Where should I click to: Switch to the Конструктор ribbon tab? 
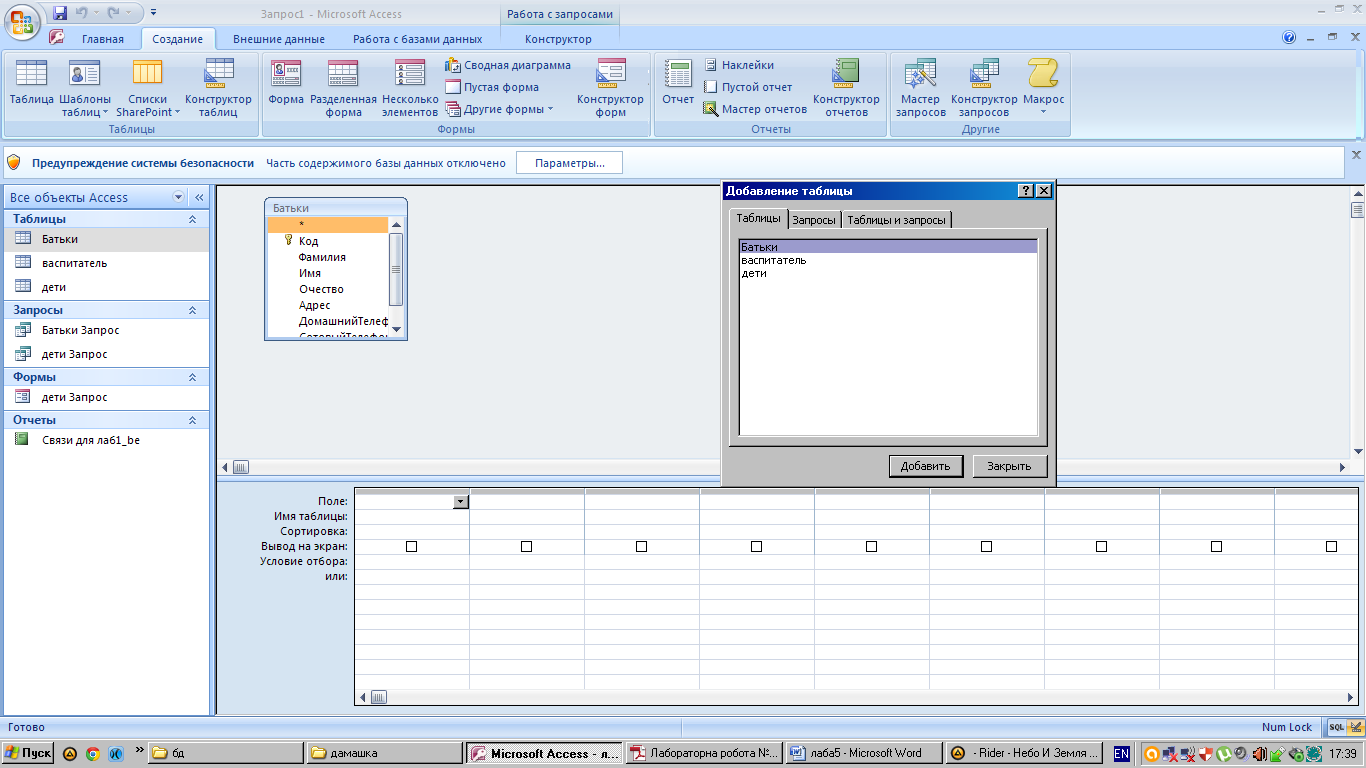[558, 39]
